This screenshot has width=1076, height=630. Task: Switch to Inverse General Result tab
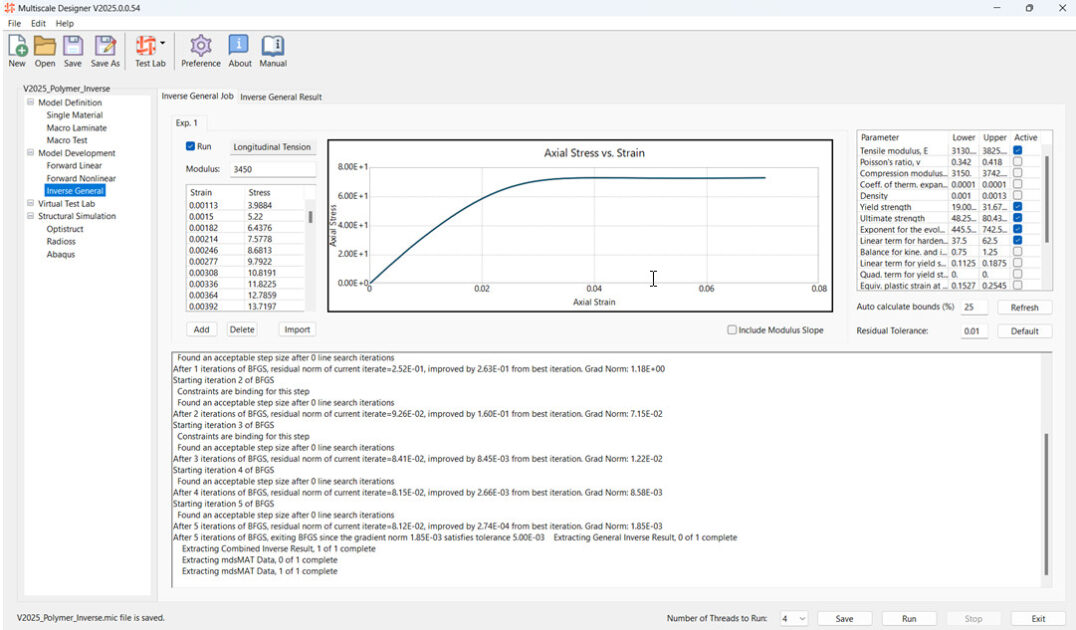point(281,97)
